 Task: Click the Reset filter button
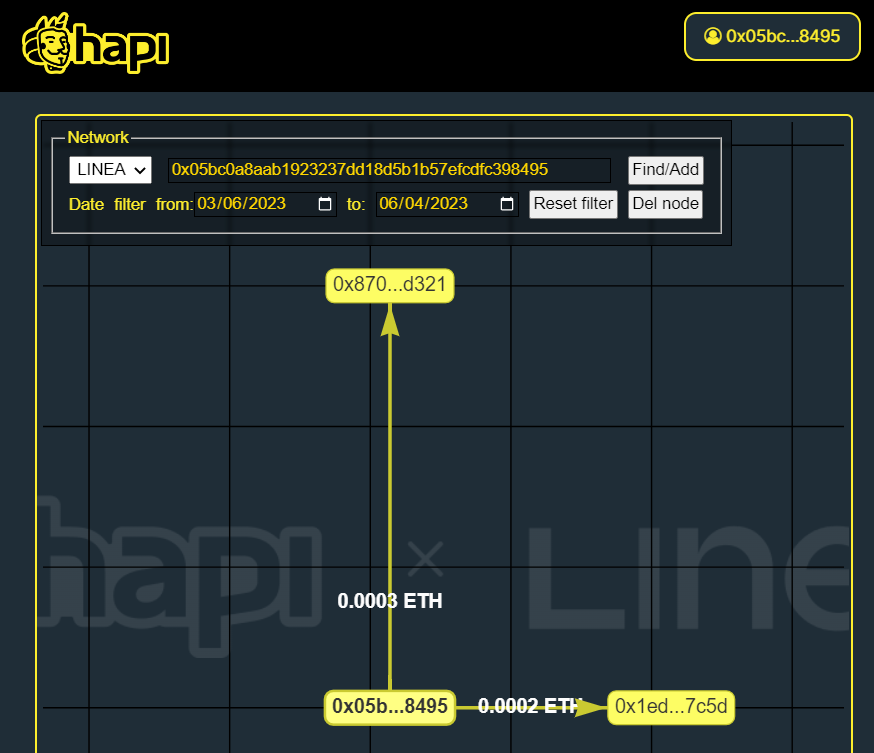573,204
